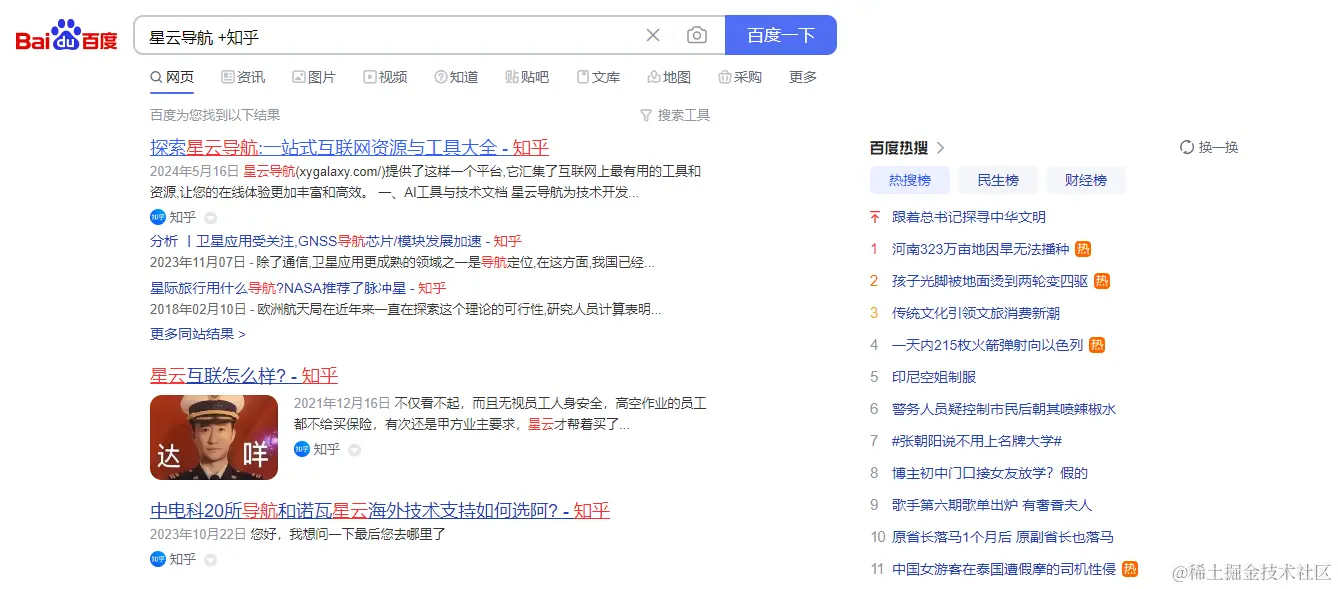This screenshot has height=589, width=1338.
Task: Refresh hot list with 换一换
Action: click(1209, 147)
